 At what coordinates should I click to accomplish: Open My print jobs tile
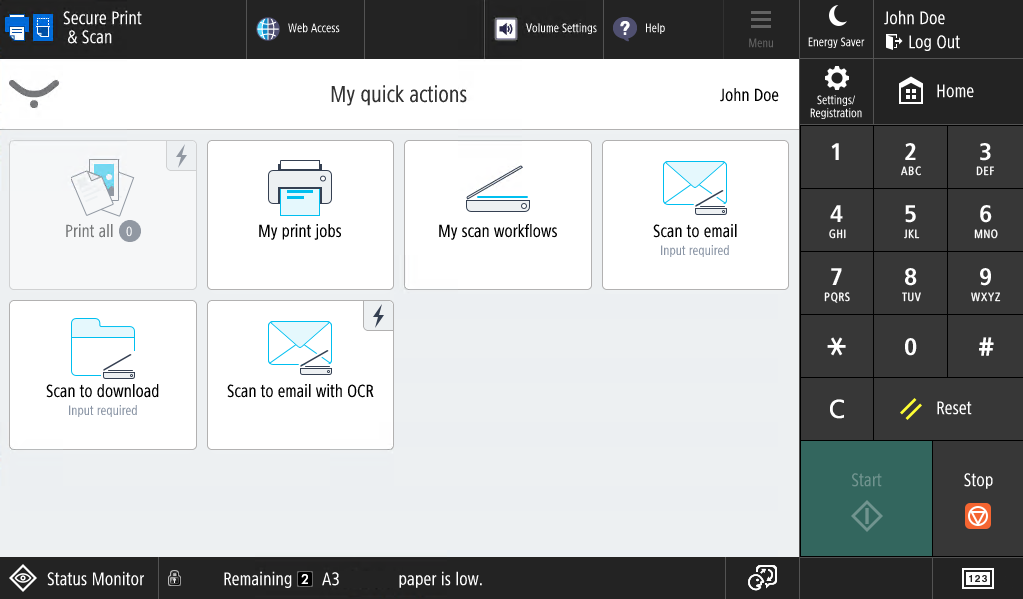pos(300,215)
